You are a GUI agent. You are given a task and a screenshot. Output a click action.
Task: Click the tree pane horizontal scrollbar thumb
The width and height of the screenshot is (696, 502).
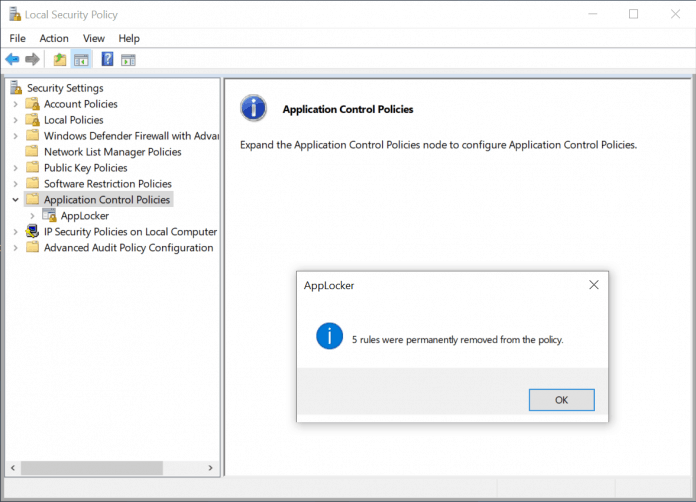point(92,468)
